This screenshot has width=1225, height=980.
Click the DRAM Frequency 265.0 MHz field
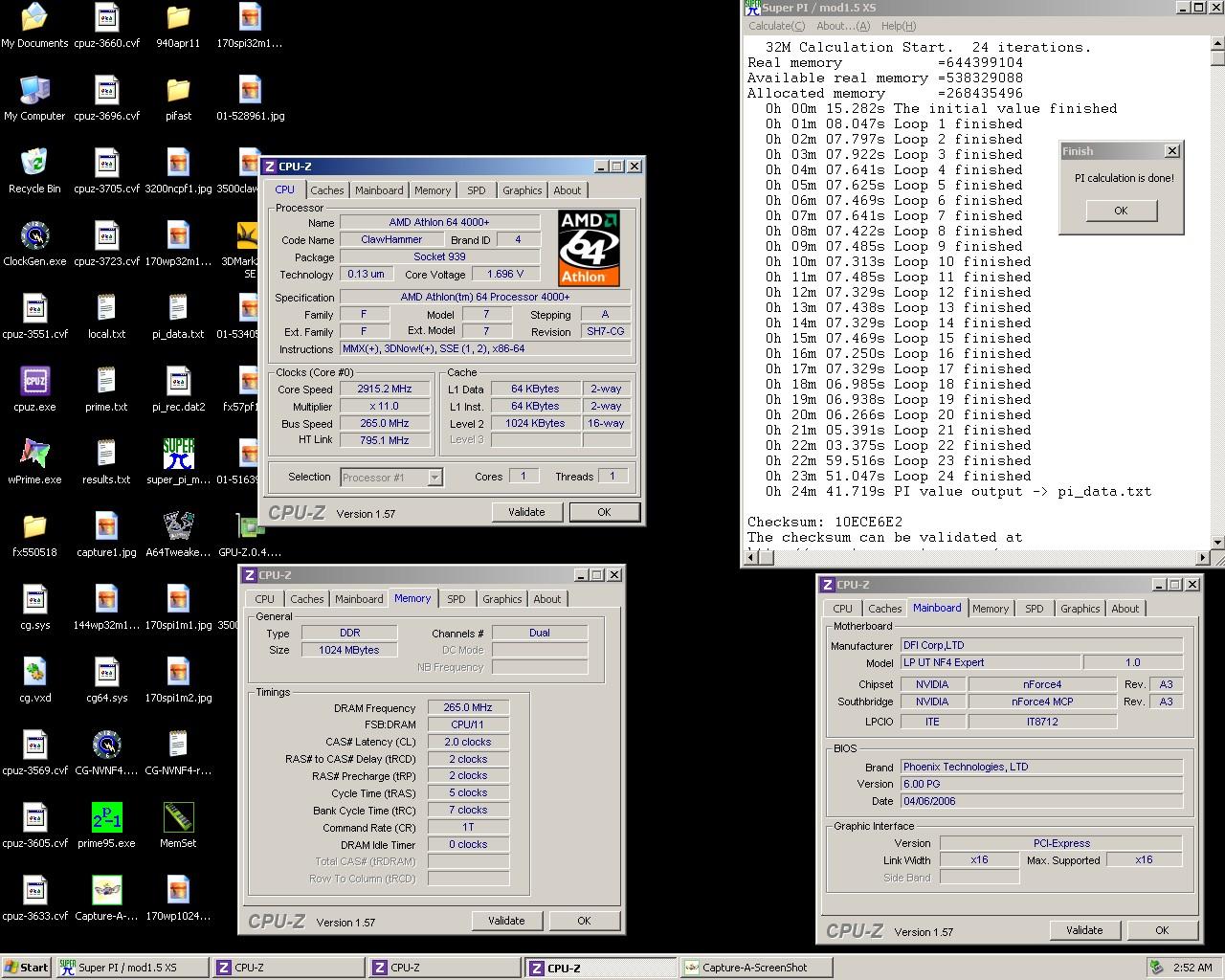468,707
